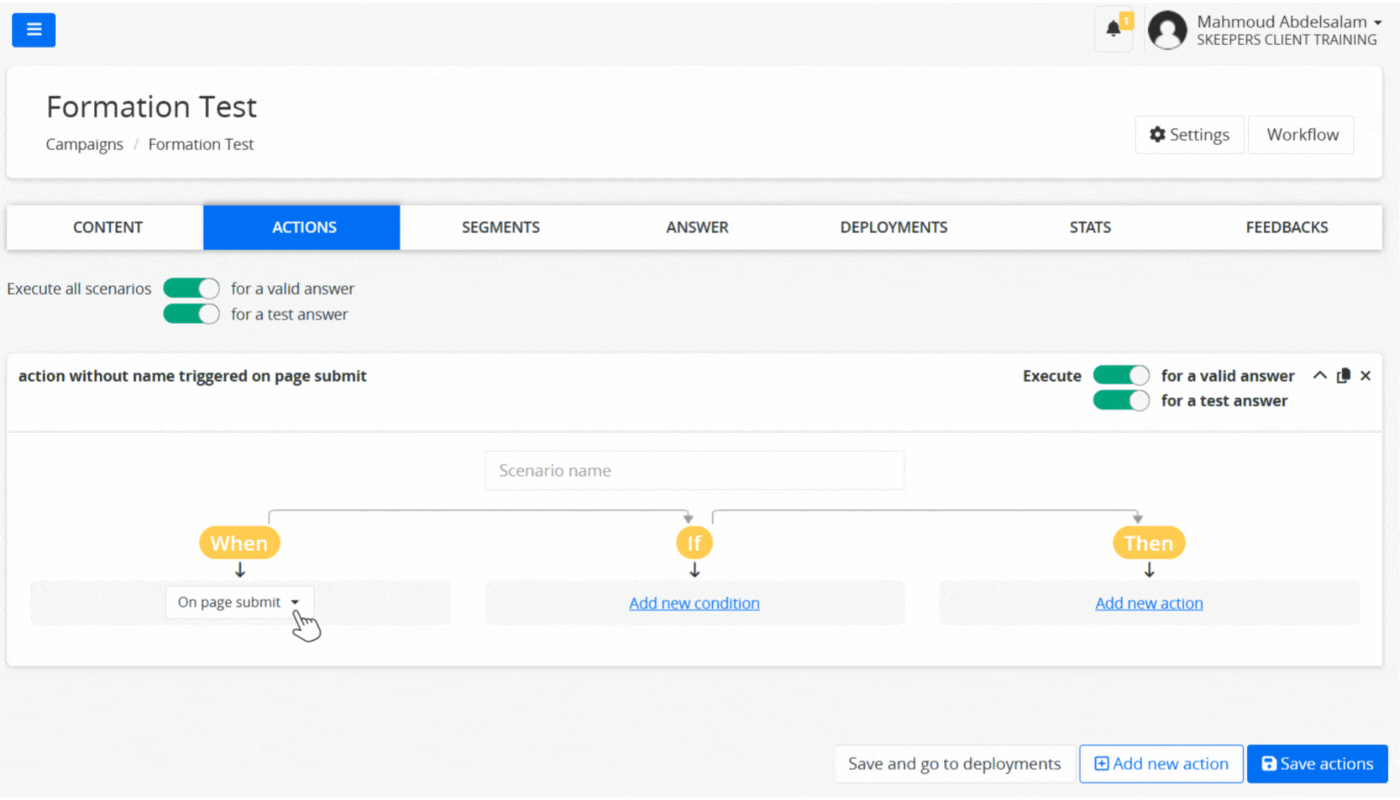This screenshot has height=800, width=1400.
Task: Disable scenario Execute for a test answer
Action: [1120, 401]
